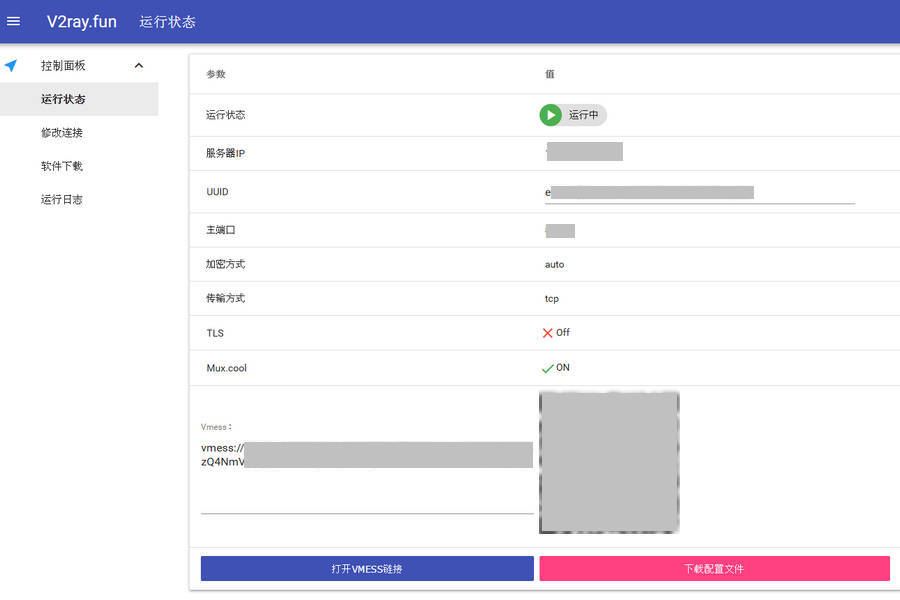Image resolution: width=900 pixels, height=600 pixels.
Task: Click the paper plane control panel icon
Action: 11,66
